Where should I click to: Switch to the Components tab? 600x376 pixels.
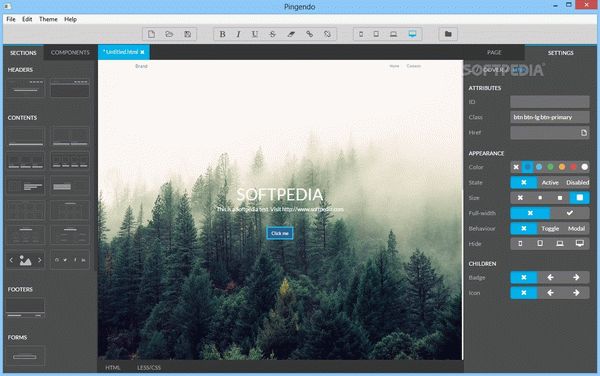tap(70, 52)
